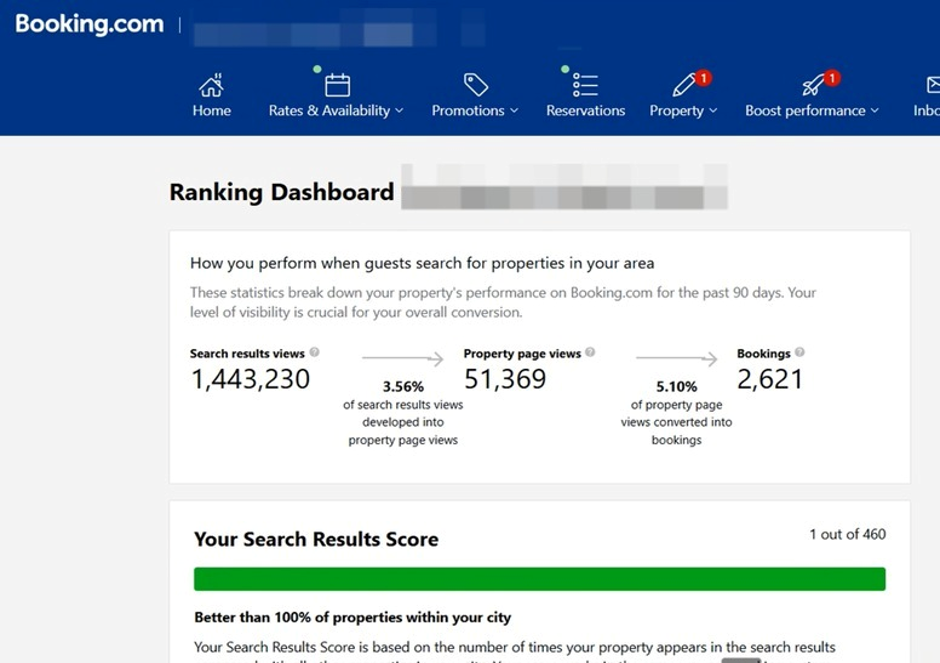Image resolution: width=940 pixels, height=663 pixels.
Task: Click the Ranking Dashboard heading
Action: pos(282,192)
